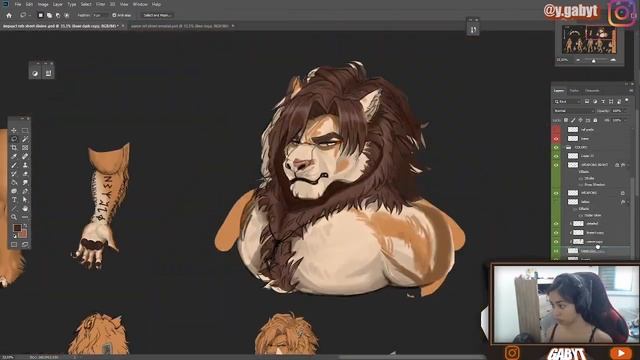Select the Healing Brush tool
The height and width of the screenshot is (360, 640).
click(x=25, y=156)
